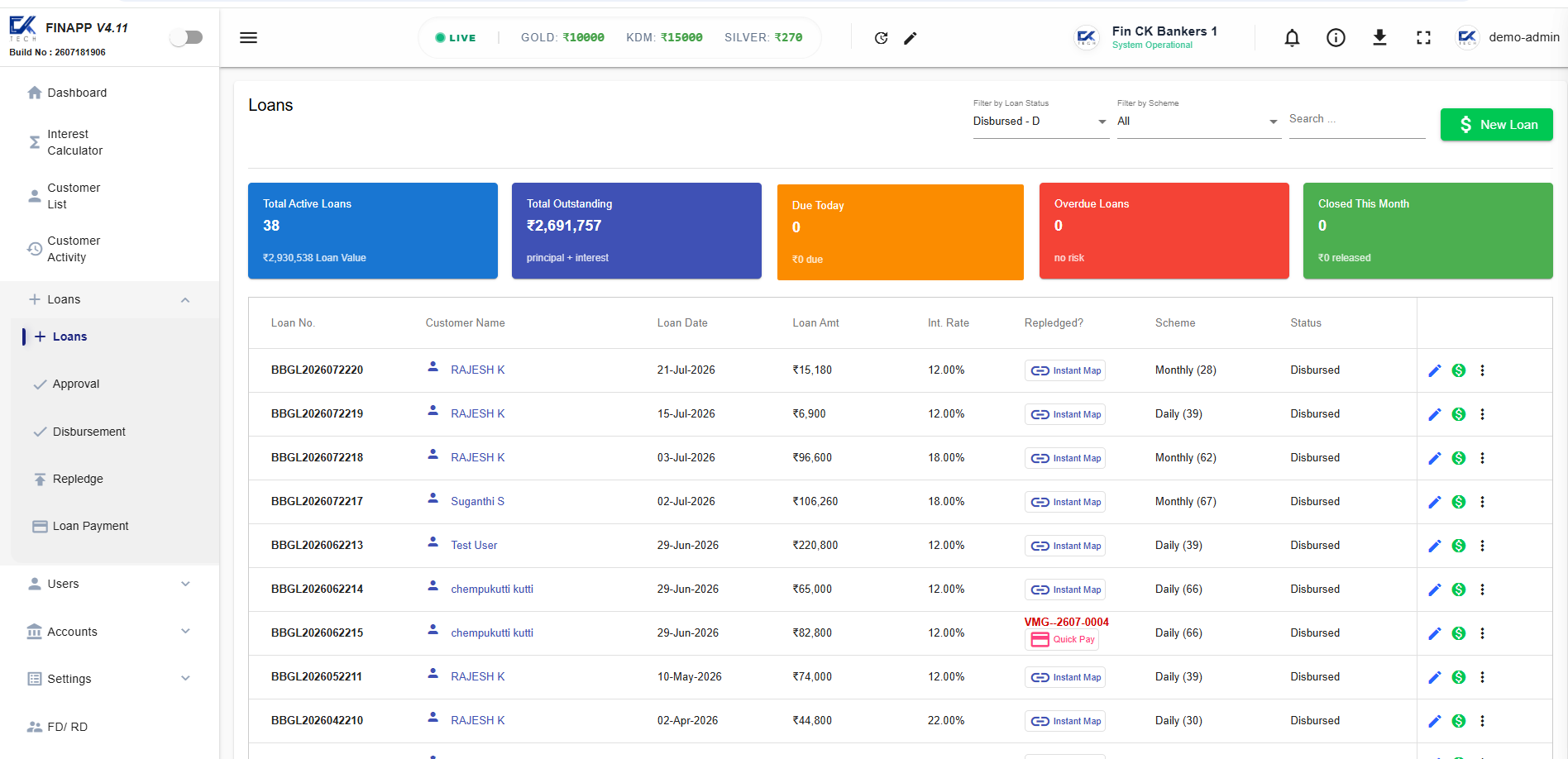Image resolution: width=1568 pixels, height=759 pixels.
Task: Click green payment icon for BBGL2026072219
Action: tap(1459, 414)
